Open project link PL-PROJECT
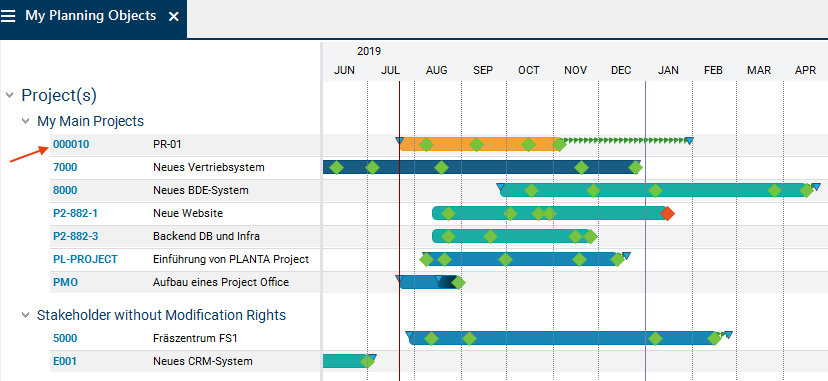 coord(85,259)
